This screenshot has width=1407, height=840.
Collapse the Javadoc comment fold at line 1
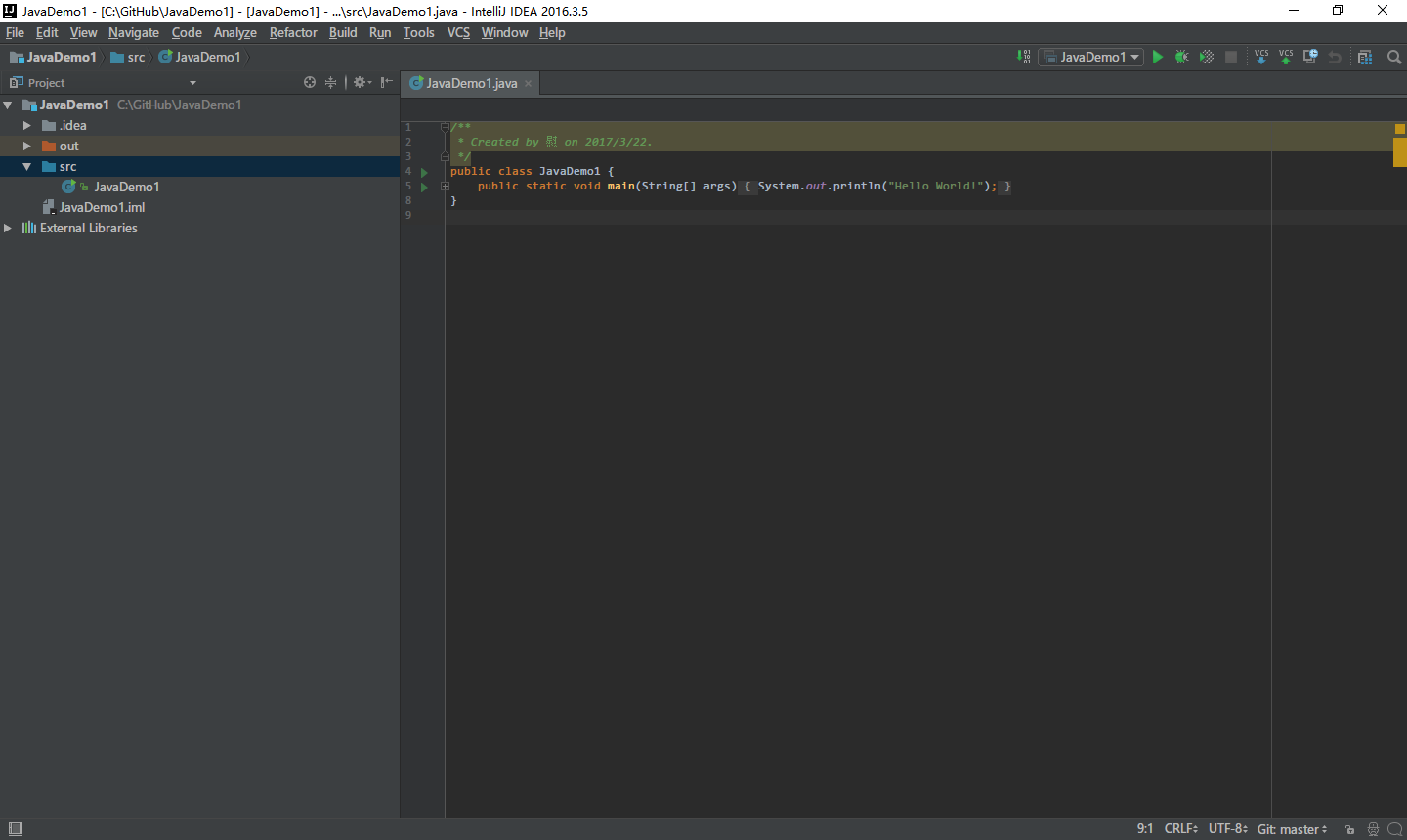(x=445, y=127)
